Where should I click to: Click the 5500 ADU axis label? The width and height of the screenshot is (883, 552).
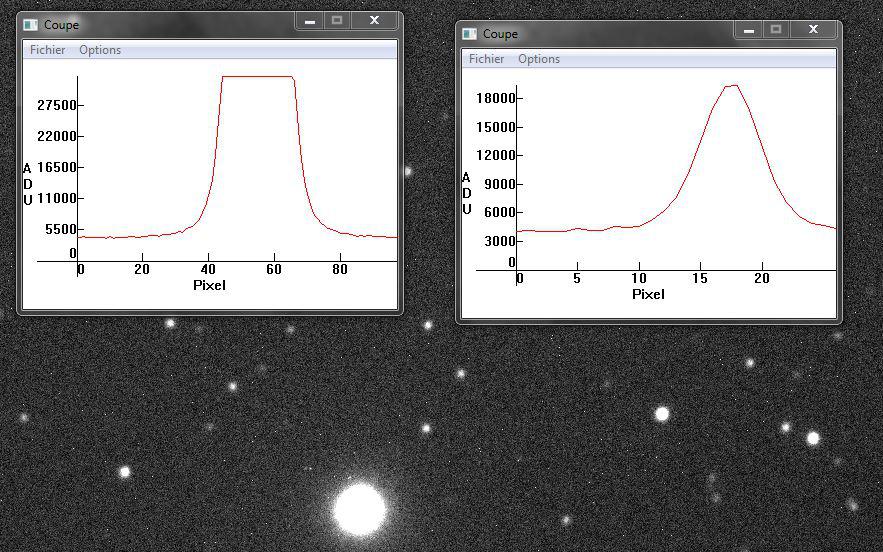point(60,229)
